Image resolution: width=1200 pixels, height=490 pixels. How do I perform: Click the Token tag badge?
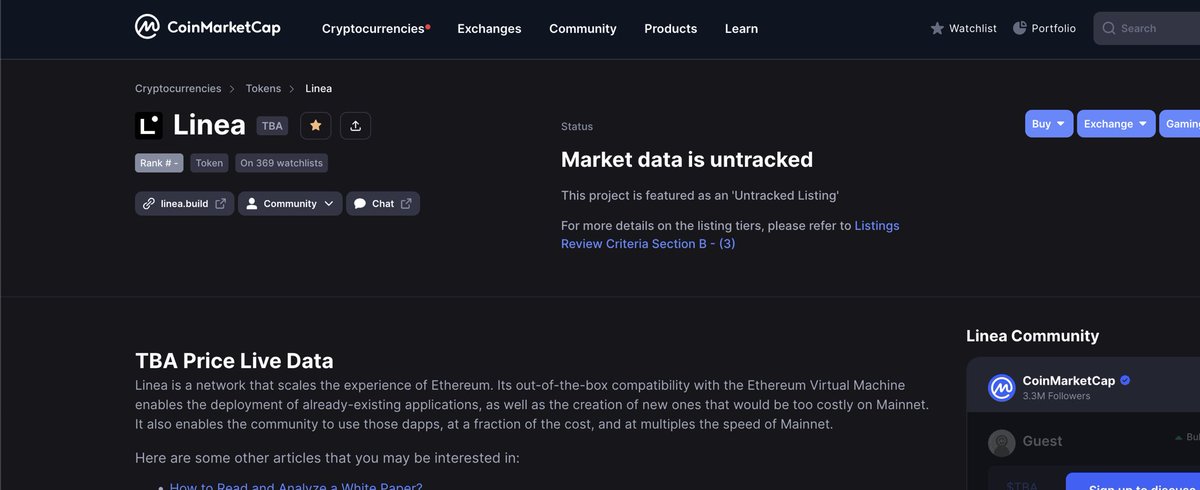pos(210,163)
